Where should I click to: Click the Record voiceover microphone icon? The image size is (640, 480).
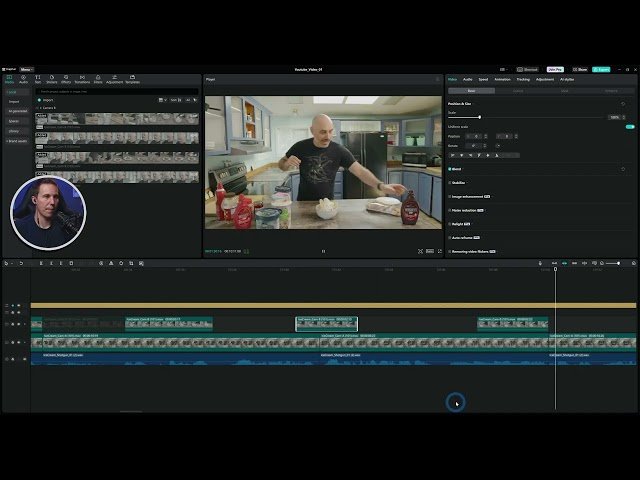(540, 263)
